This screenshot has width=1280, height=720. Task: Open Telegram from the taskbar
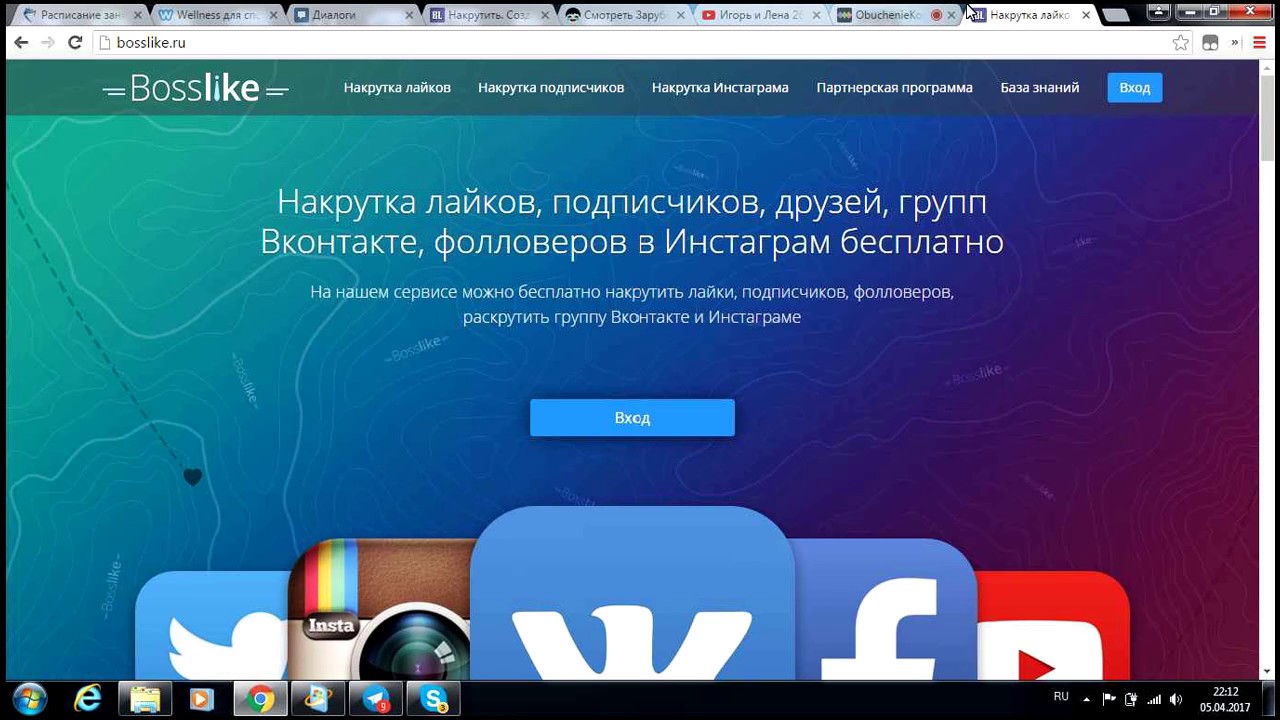click(x=376, y=699)
